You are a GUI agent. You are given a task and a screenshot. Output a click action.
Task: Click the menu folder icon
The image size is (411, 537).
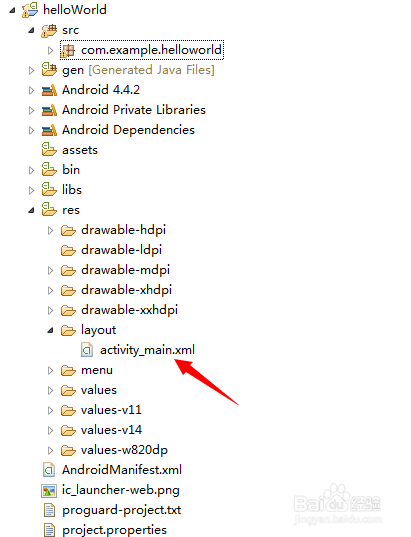coord(68,371)
